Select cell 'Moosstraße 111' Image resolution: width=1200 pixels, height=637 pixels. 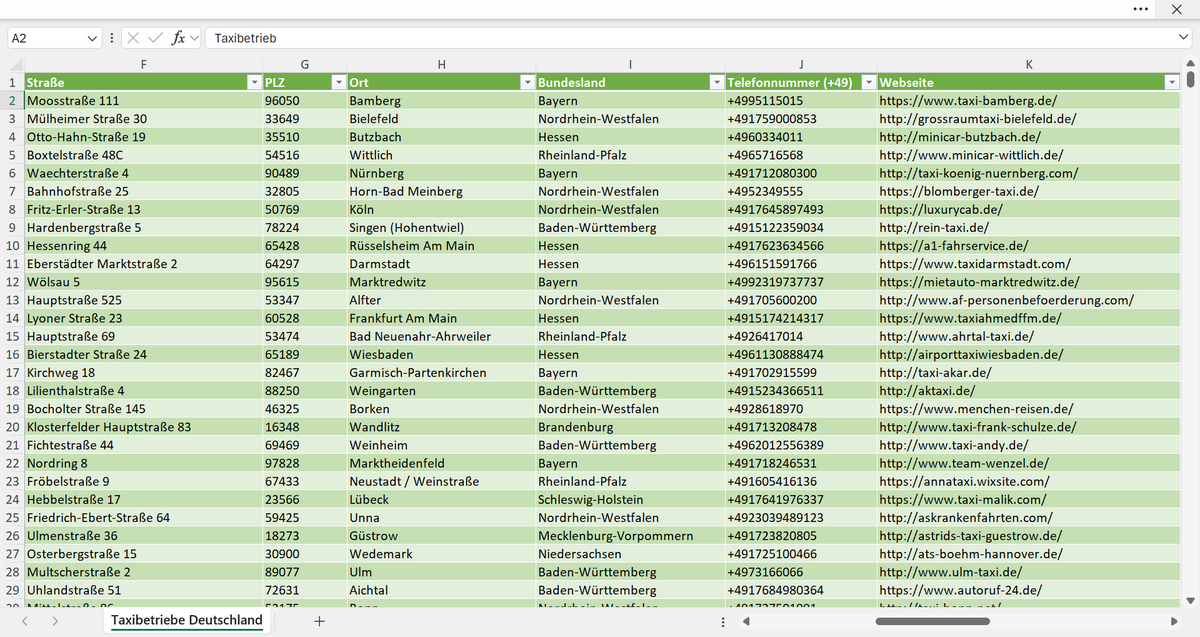(x=143, y=101)
